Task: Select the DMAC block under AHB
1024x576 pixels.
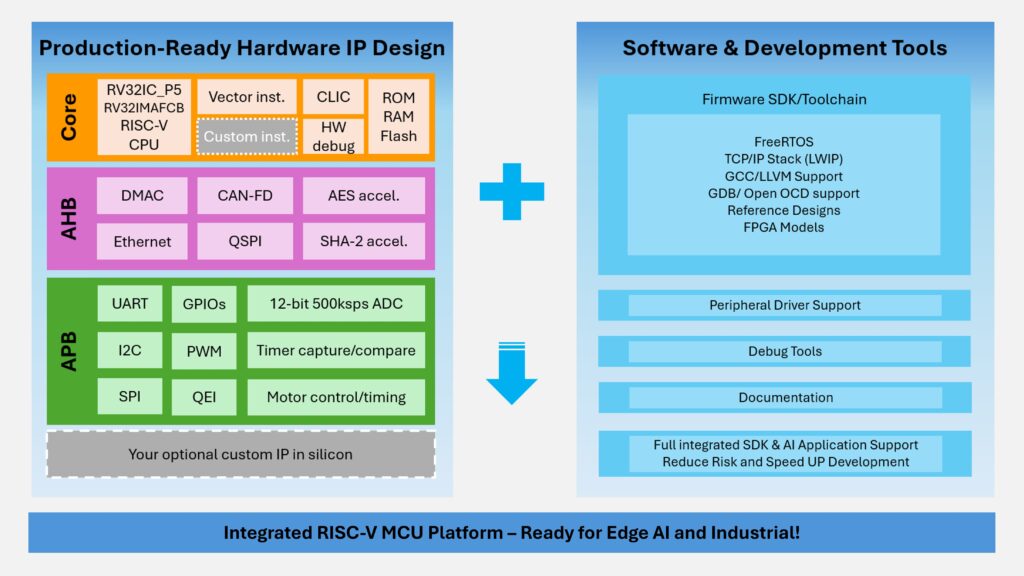Action: 142,196
